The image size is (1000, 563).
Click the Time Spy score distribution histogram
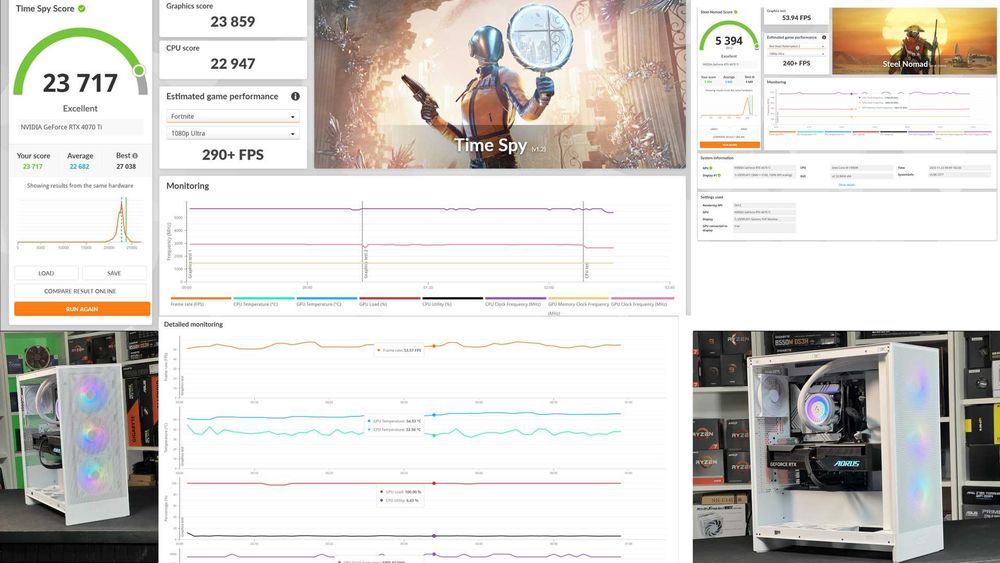point(80,221)
